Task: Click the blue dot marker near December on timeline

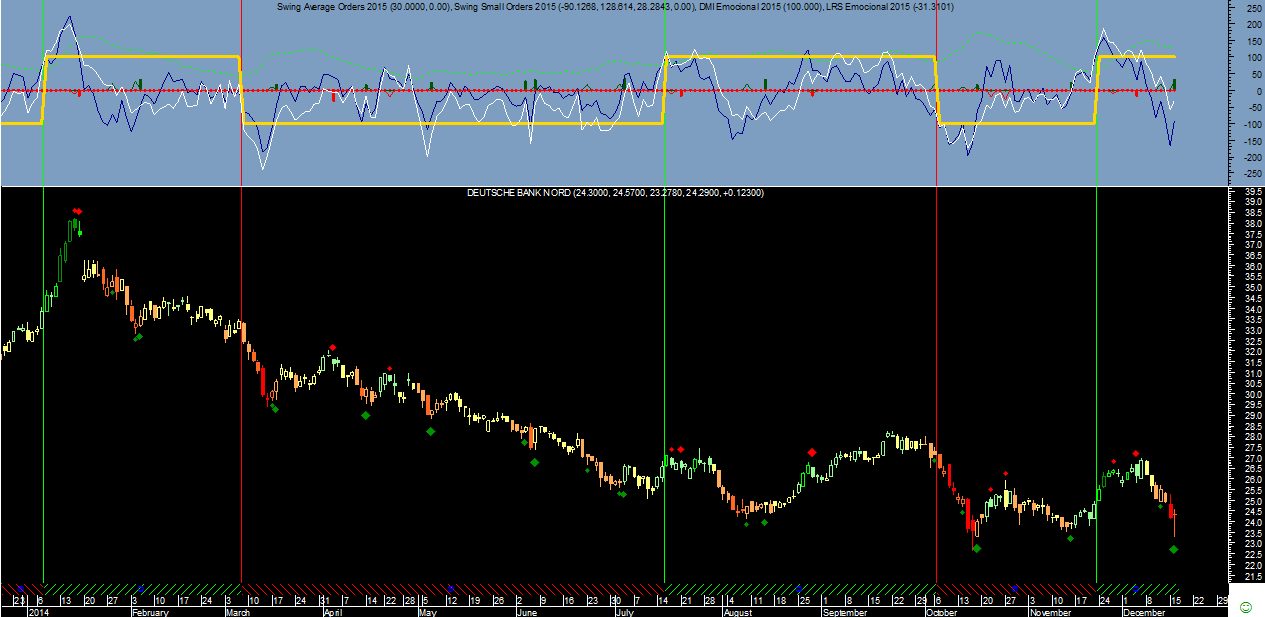Action: pos(1135,587)
